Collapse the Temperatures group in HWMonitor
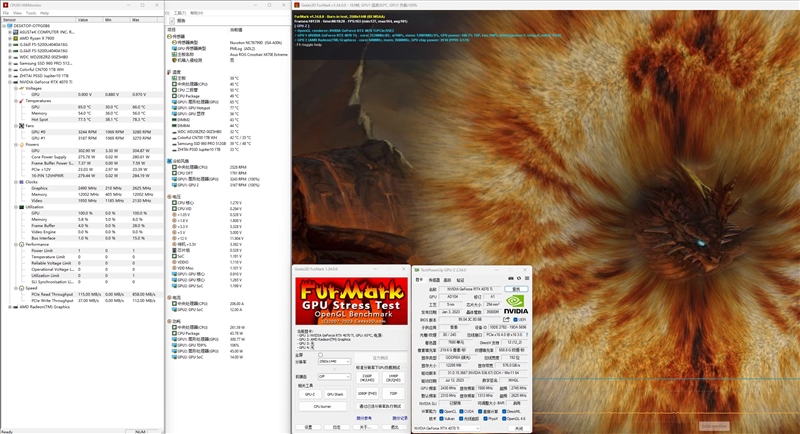Viewport: 800px width, 434px height. (15, 101)
